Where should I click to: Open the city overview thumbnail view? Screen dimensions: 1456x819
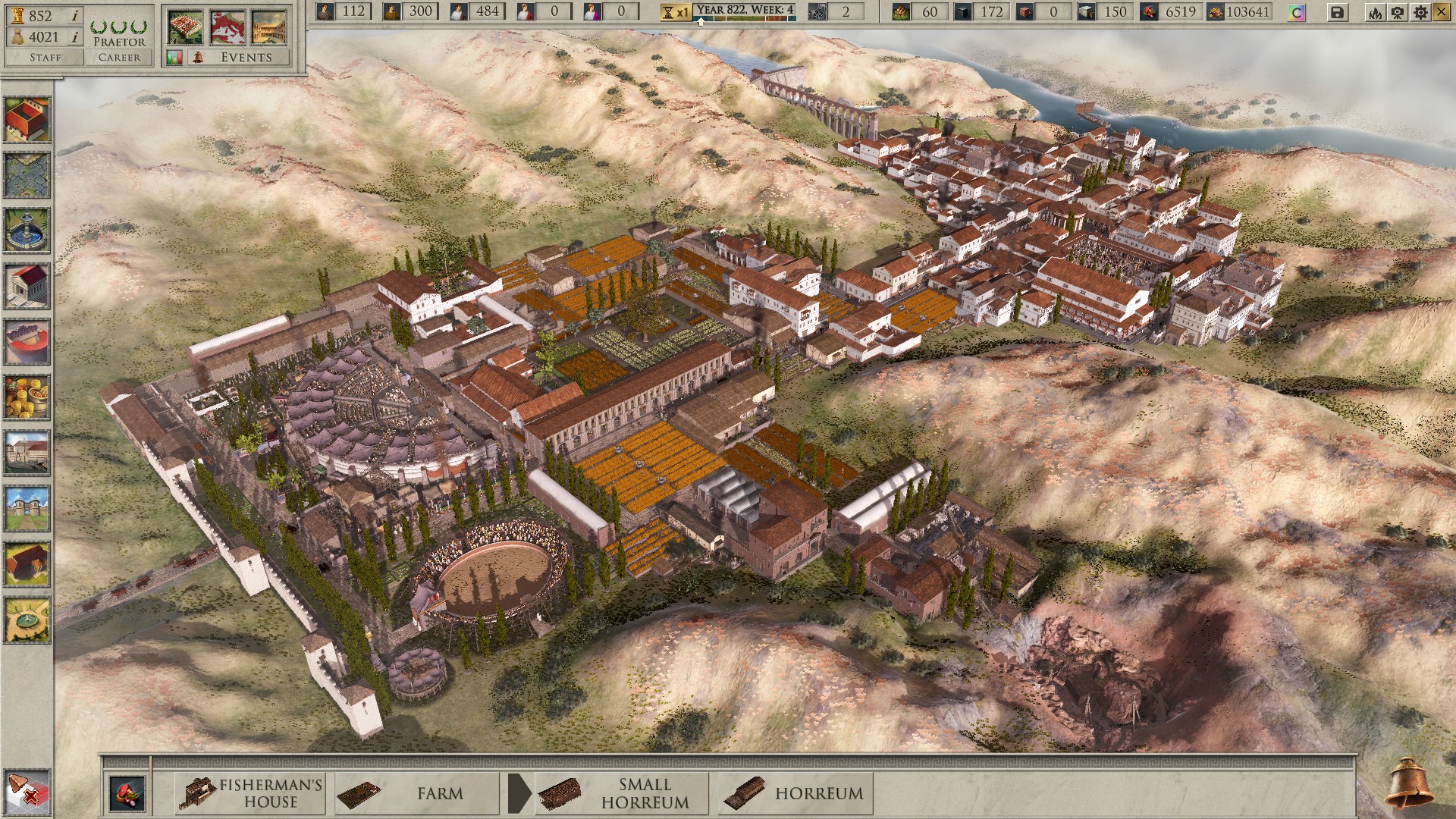186,27
